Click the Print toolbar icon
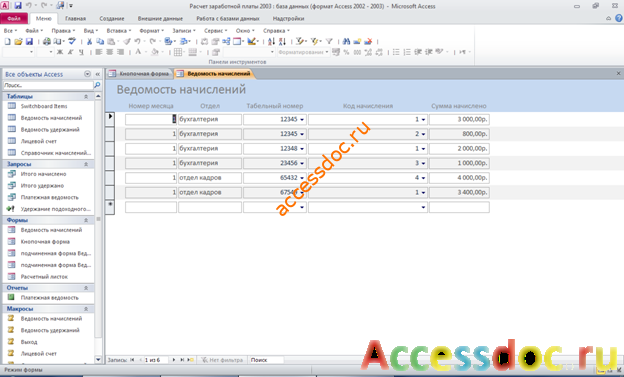Screen dimensions: 624x377 pyautogui.click(x=47, y=41)
